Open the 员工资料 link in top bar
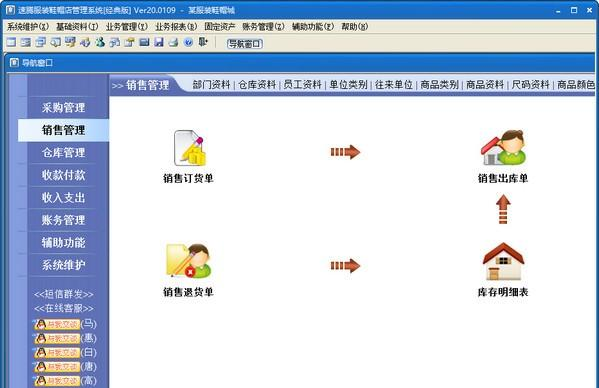 [x=303, y=85]
